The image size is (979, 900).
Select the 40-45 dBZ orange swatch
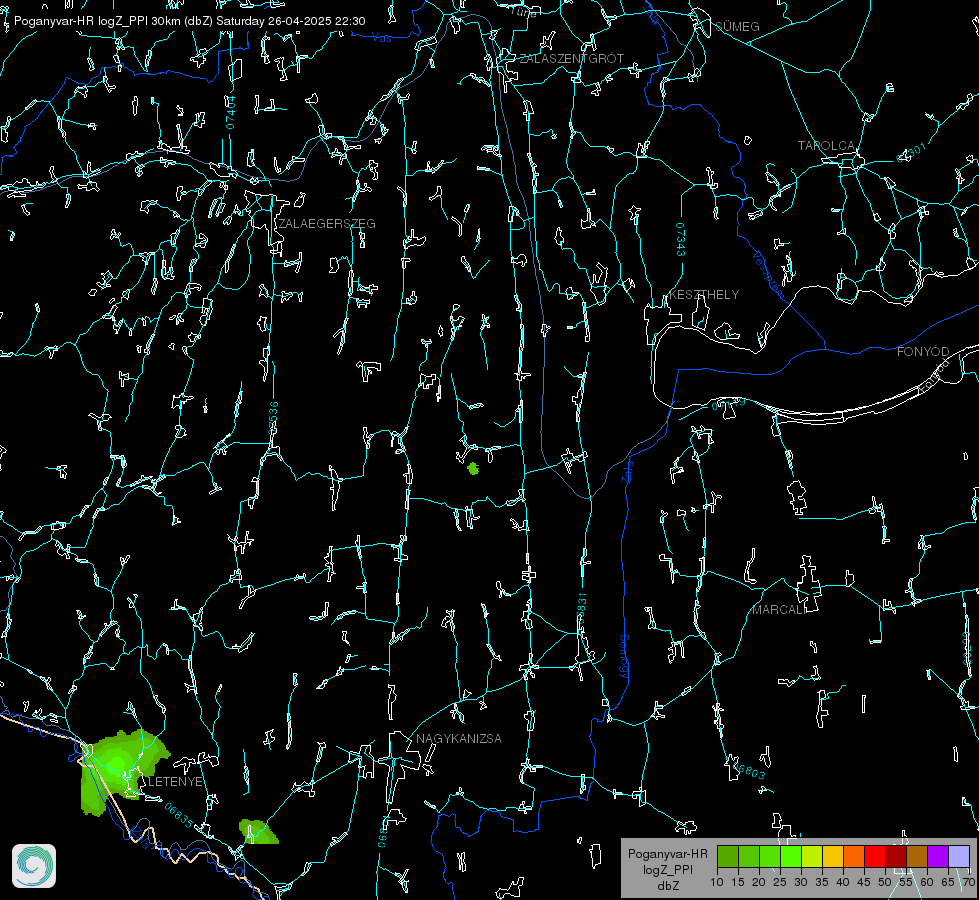pos(854,856)
